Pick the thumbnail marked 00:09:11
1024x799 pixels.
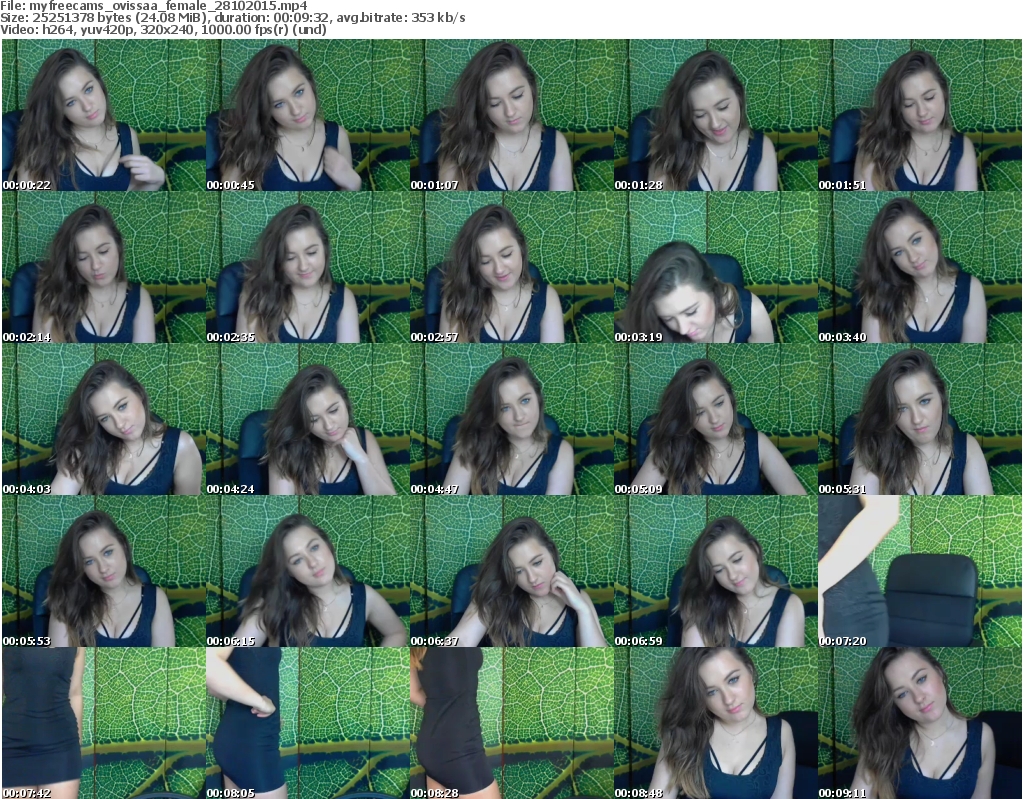(920, 723)
